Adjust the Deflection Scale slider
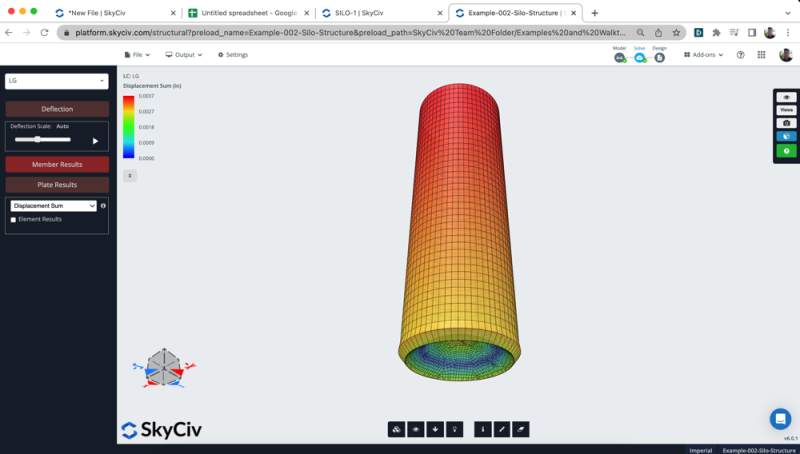The height and width of the screenshot is (454, 800). [x=37, y=139]
